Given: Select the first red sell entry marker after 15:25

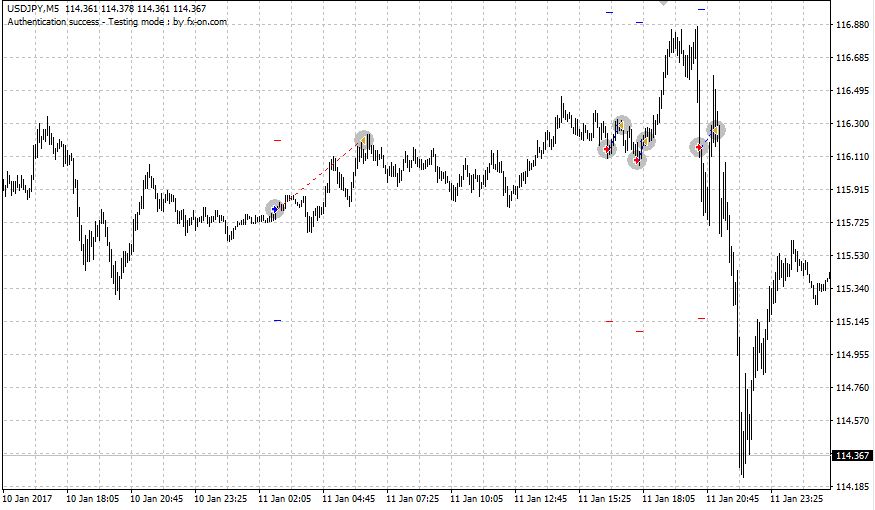Looking at the screenshot, I should (x=607, y=150).
